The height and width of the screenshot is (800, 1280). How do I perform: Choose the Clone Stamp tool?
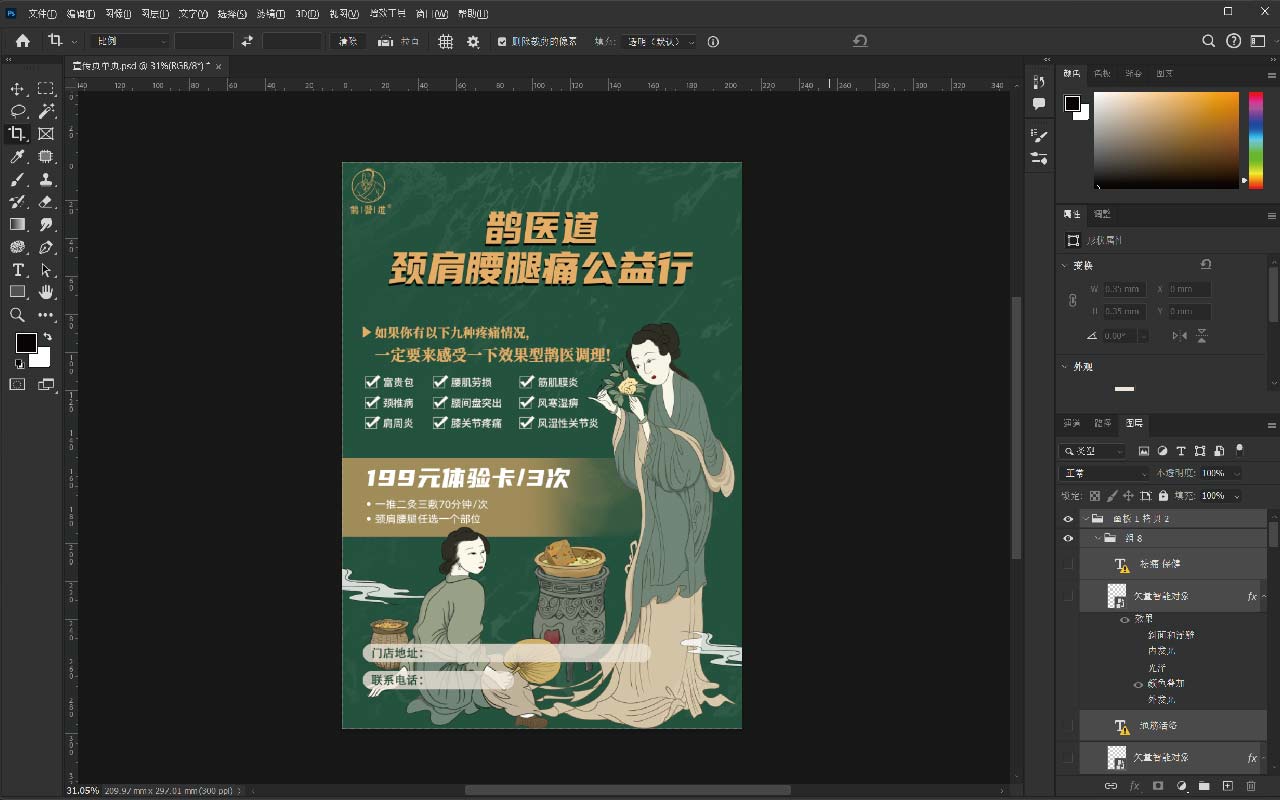click(x=46, y=180)
